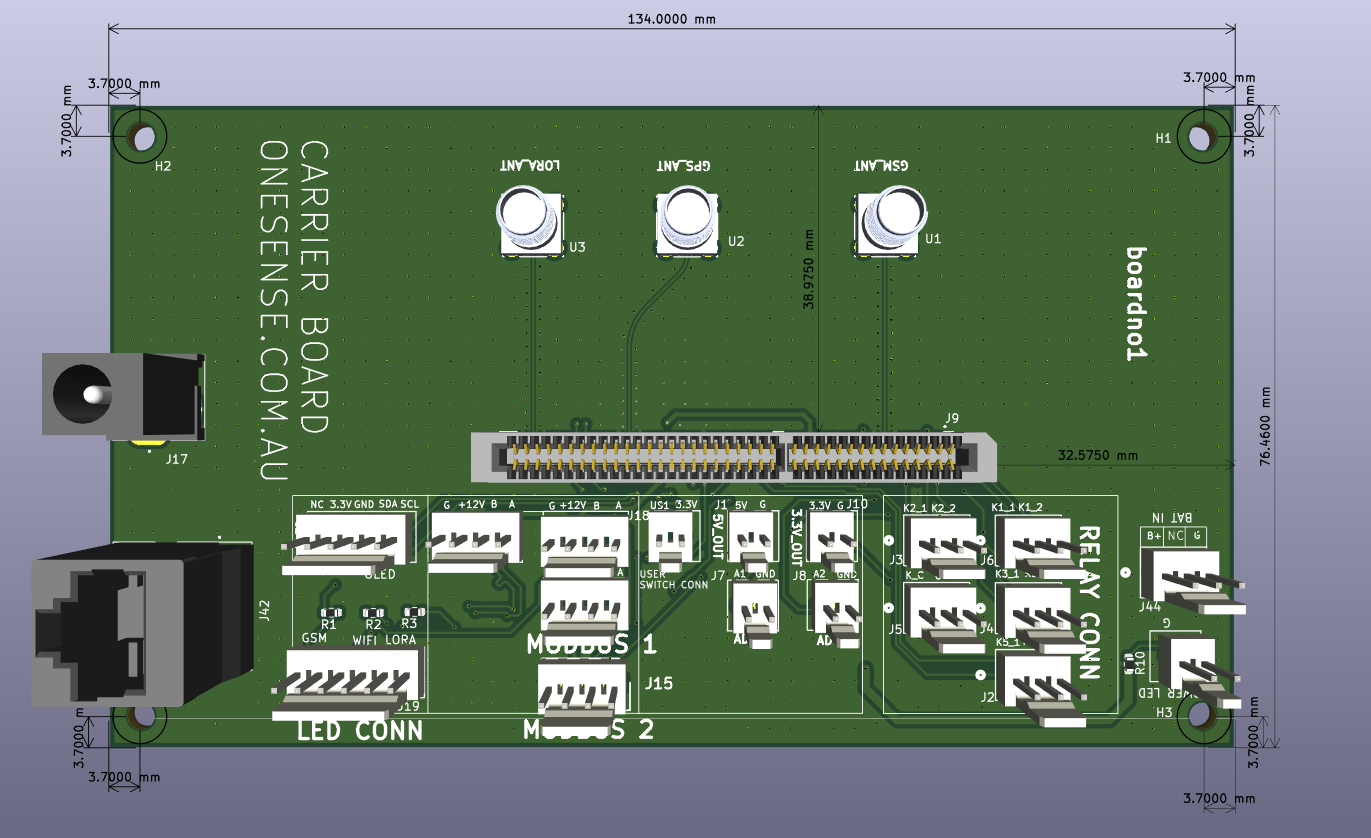Select the OLED I2C header connector
This screenshot has height=838, width=1371.
pyautogui.click(x=348, y=543)
